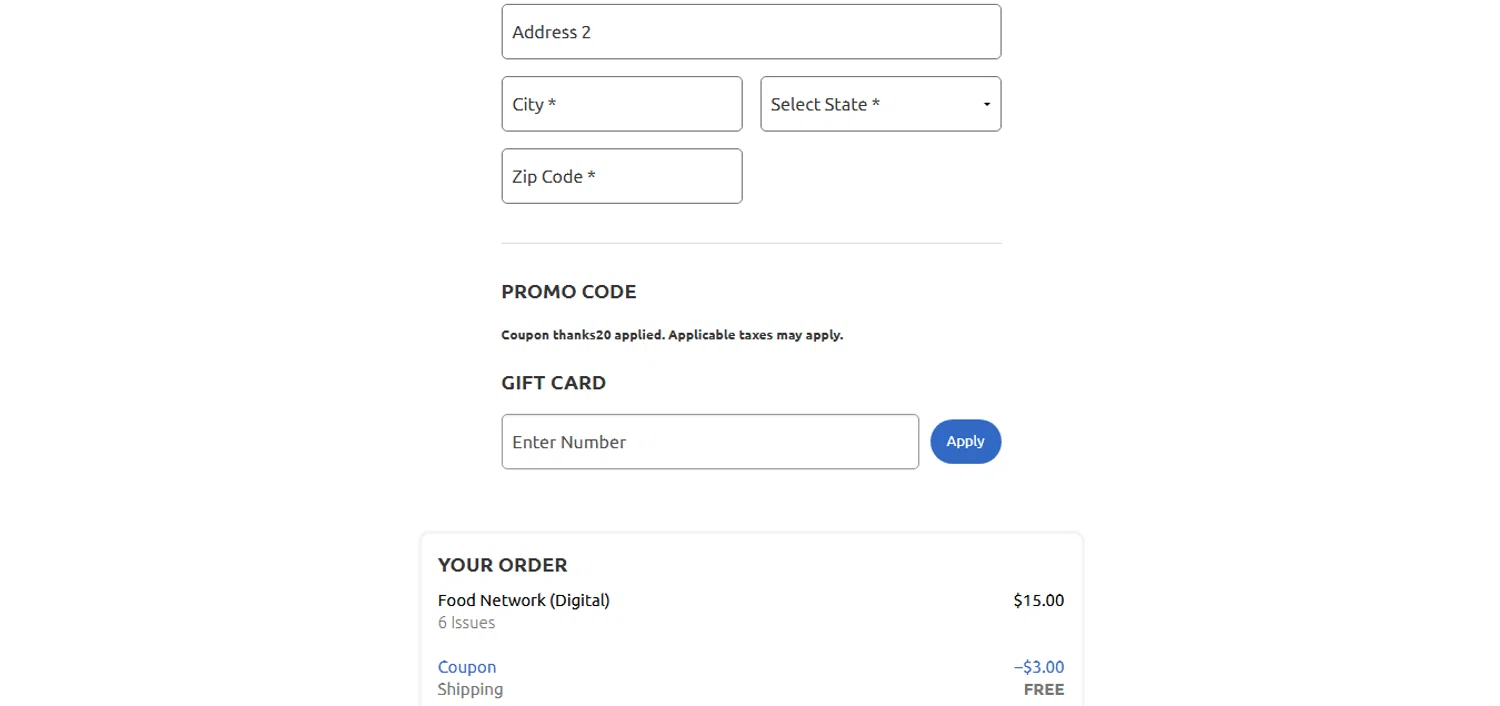The image size is (1500, 706).
Task: Click the PROMO CODE heading
Action: (568, 292)
